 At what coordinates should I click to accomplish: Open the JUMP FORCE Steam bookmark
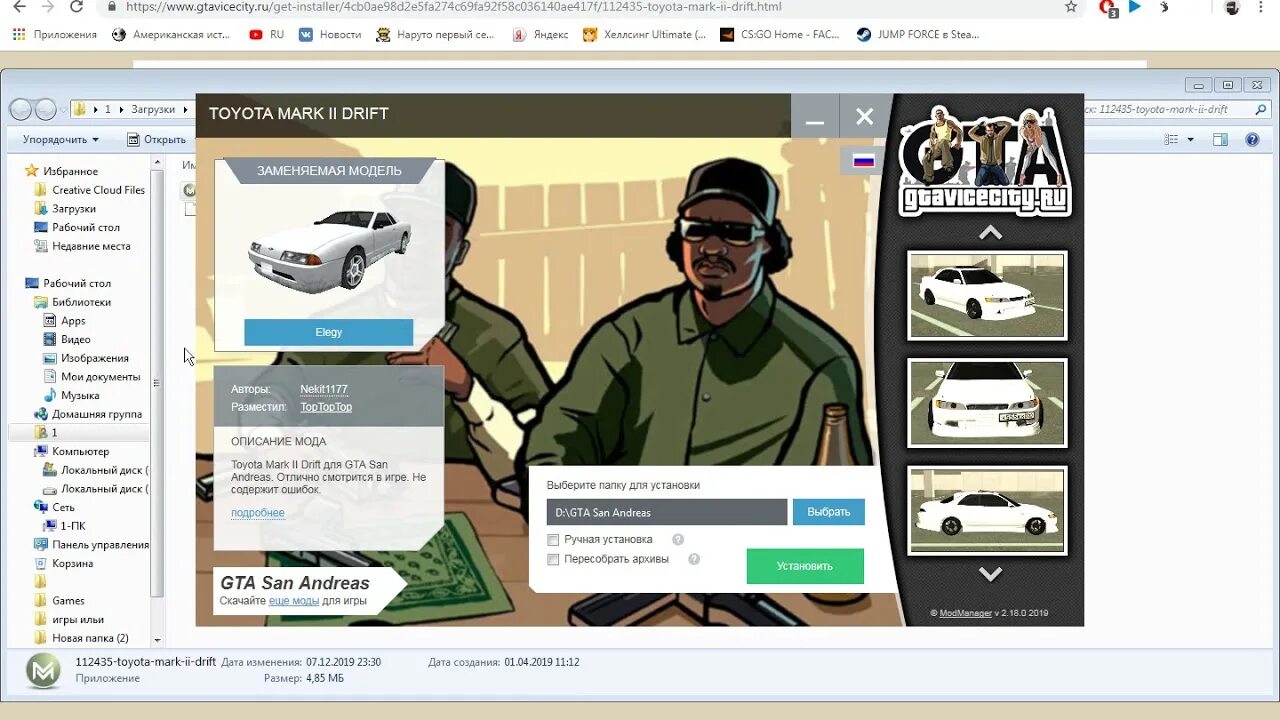coord(917,34)
